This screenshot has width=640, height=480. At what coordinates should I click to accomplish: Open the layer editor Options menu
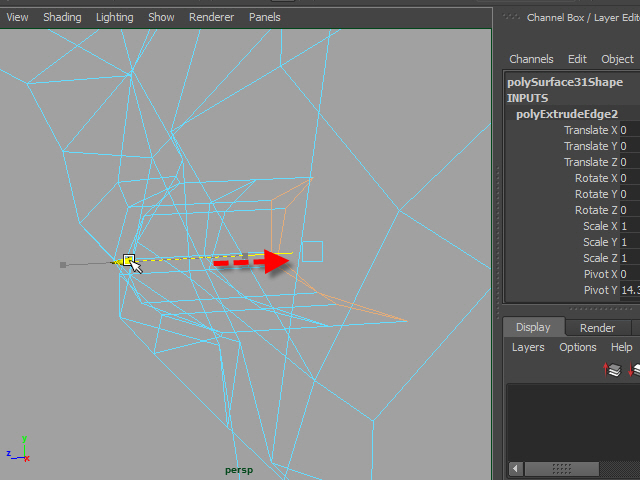pos(578,347)
